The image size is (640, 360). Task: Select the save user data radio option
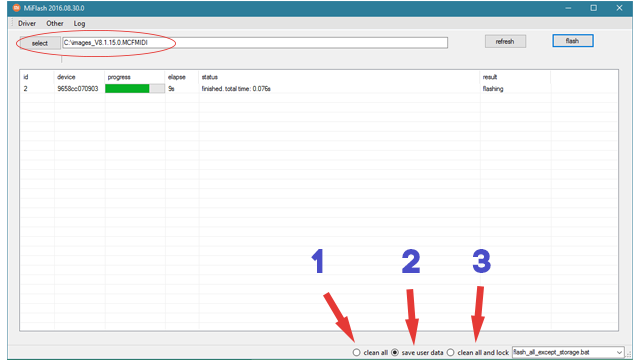[x=395, y=352]
